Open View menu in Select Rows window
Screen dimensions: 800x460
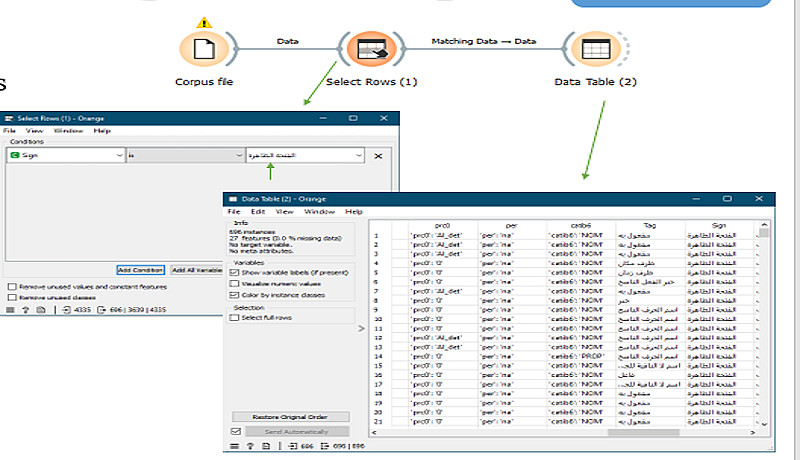(34, 131)
